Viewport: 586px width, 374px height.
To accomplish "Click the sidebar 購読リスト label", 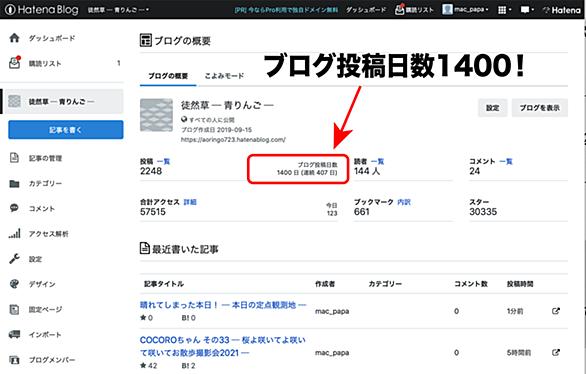I will tap(45, 64).
